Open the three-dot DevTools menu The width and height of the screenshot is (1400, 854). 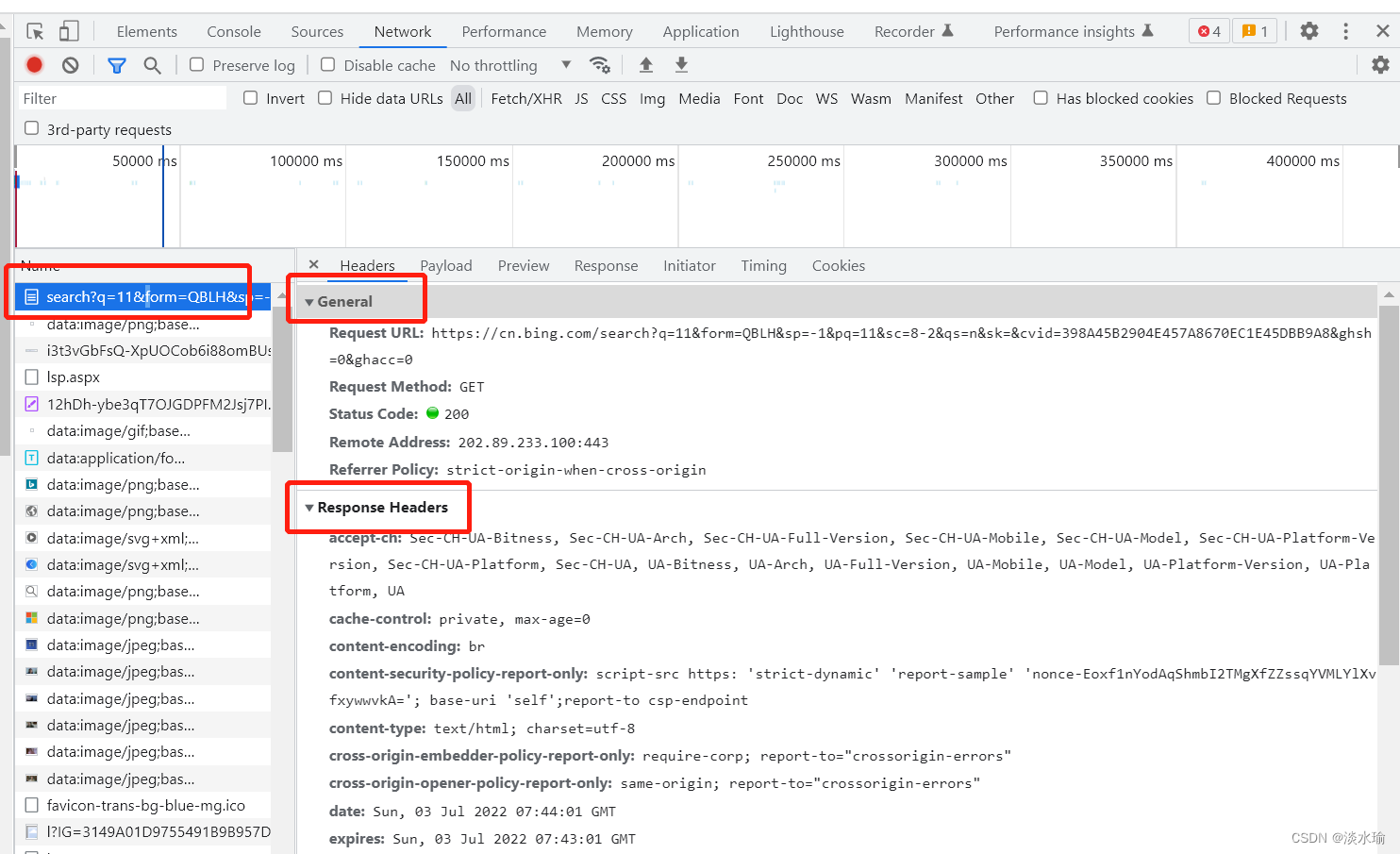tap(1345, 31)
